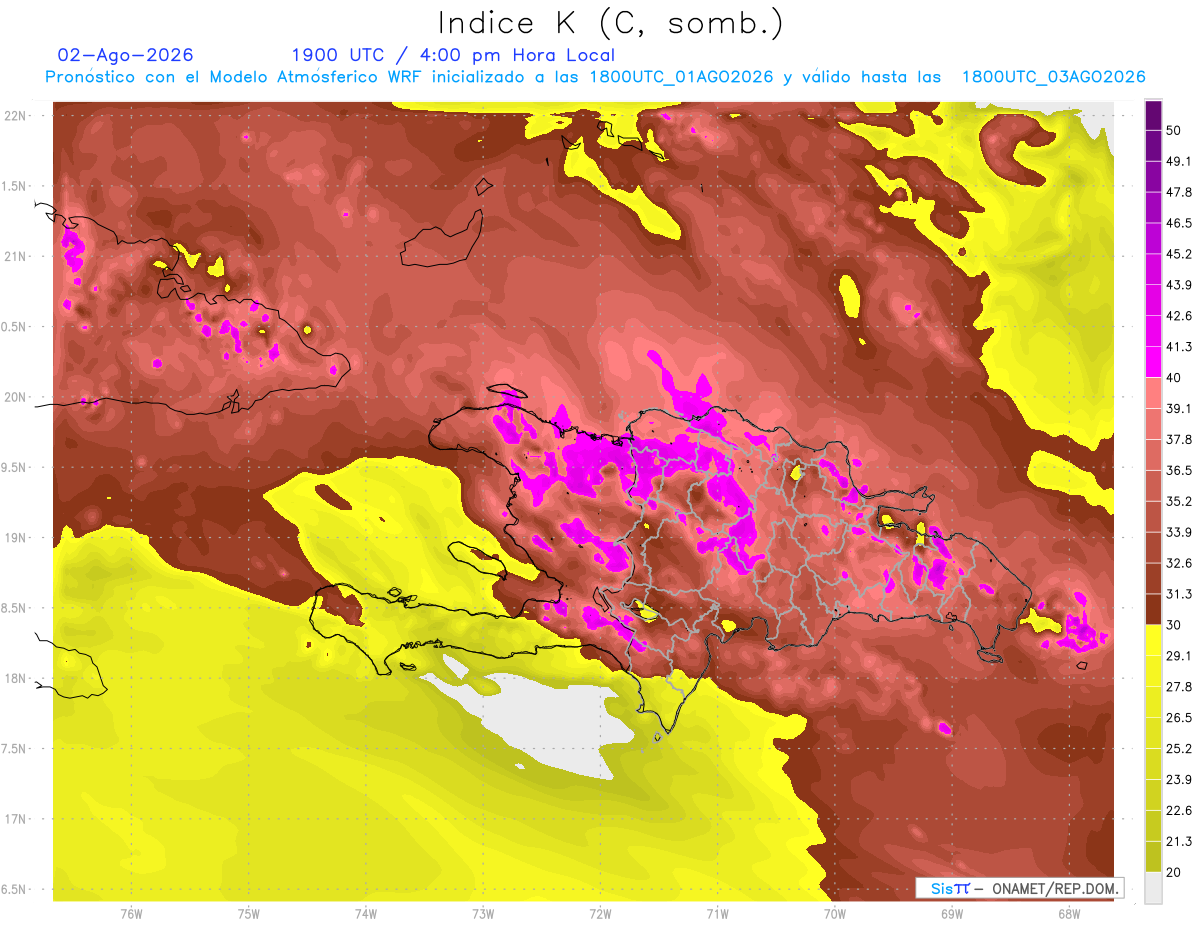Click the colorbar value '41.3'
Image resolution: width=1200 pixels, height=927 pixels.
(1179, 347)
